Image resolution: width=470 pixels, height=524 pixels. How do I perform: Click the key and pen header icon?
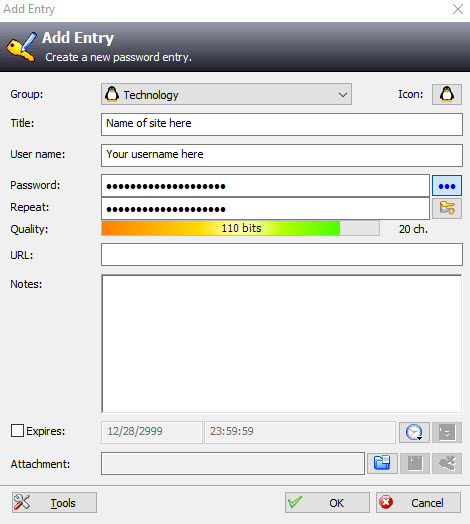pyautogui.click(x=22, y=46)
